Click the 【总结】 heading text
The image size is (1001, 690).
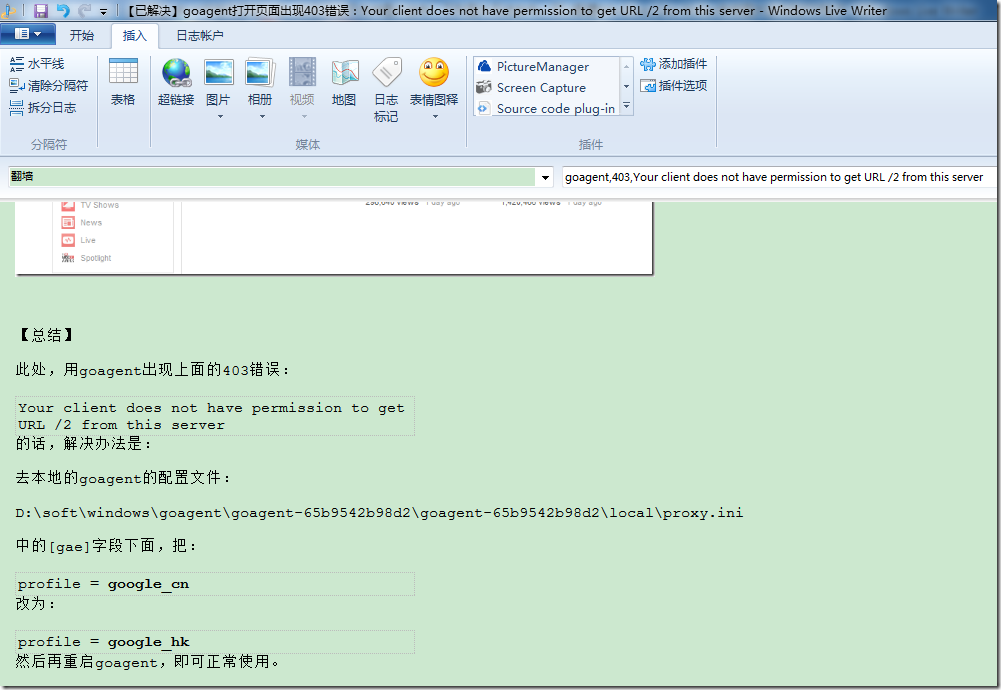pos(46,335)
